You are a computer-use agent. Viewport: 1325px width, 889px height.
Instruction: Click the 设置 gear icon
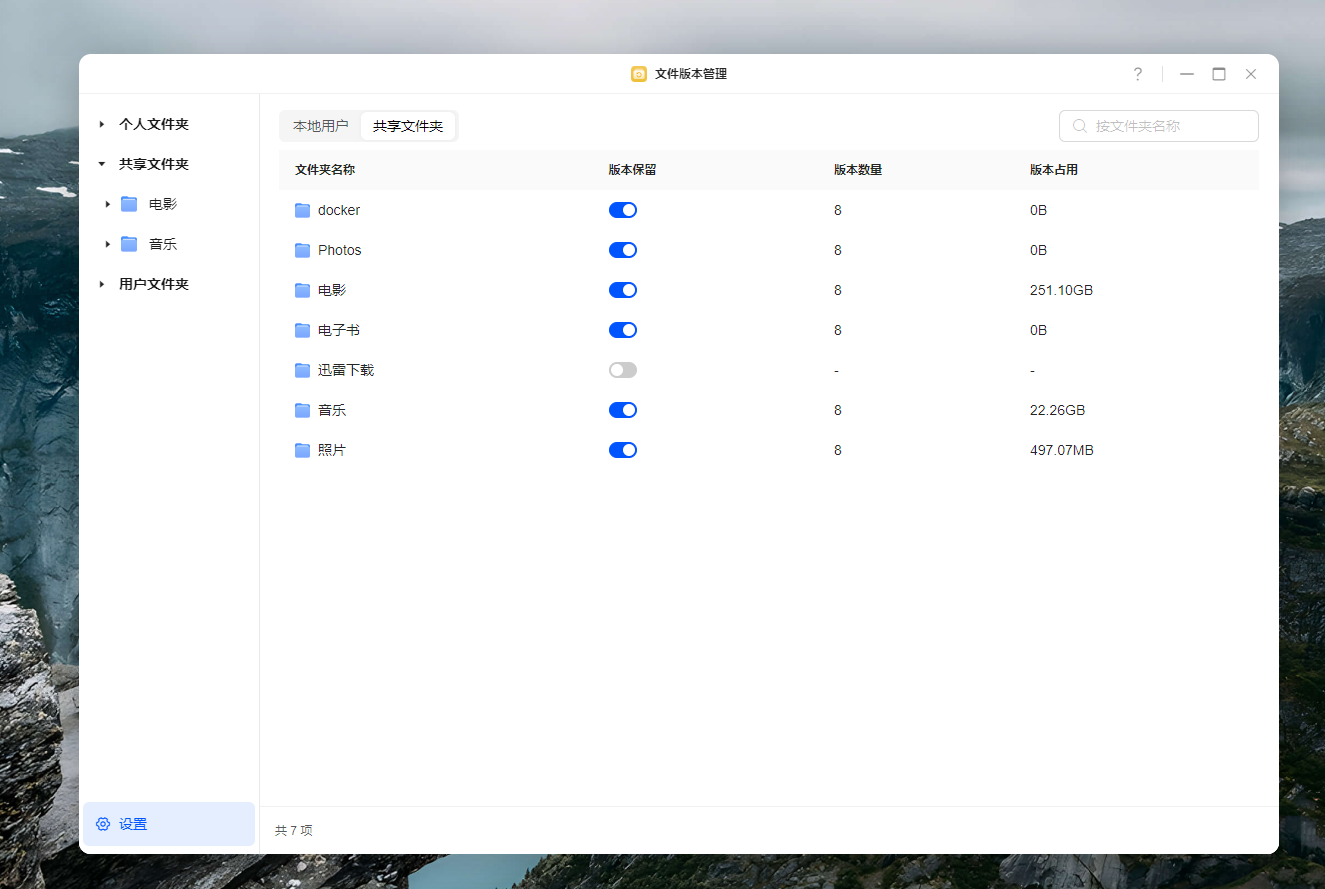click(x=103, y=824)
